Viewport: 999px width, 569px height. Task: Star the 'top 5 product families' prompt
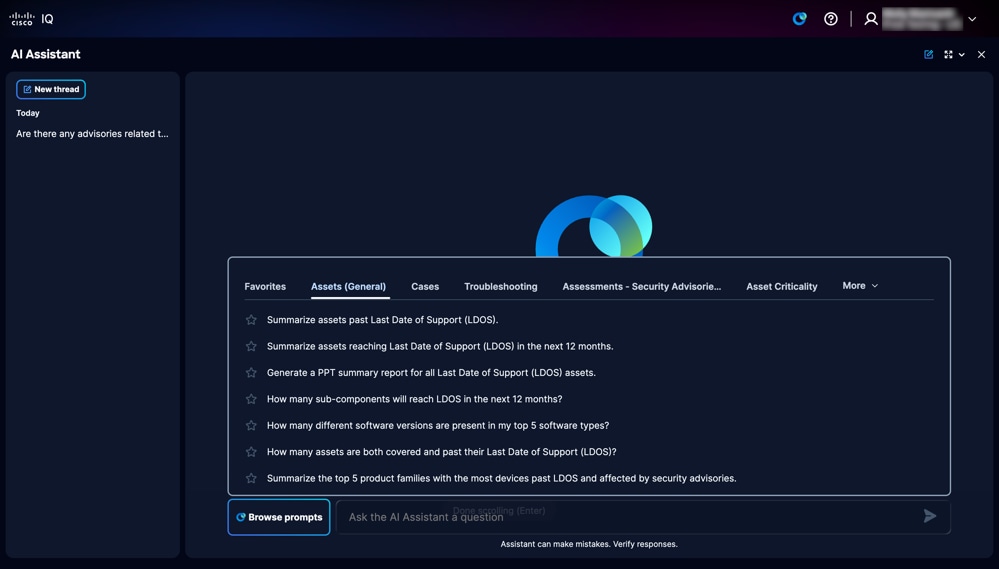click(x=251, y=479)
